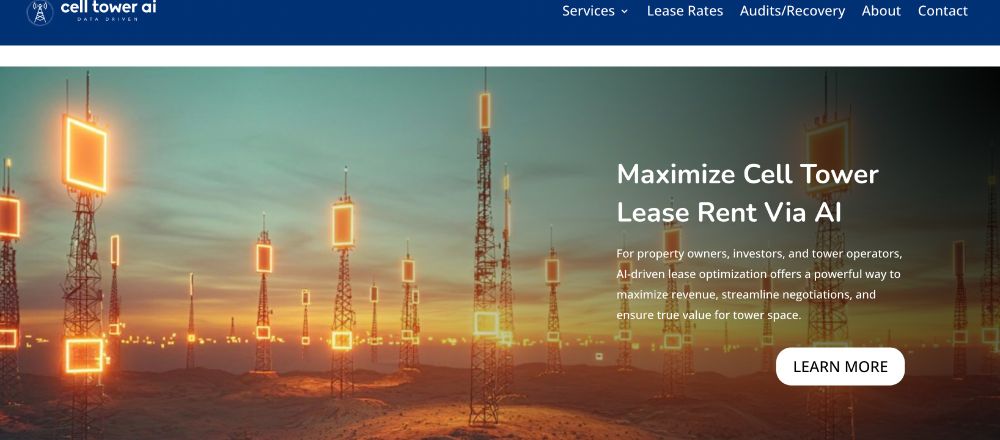Navigate to the About page

pyautogui.click(x=881, y=11)
